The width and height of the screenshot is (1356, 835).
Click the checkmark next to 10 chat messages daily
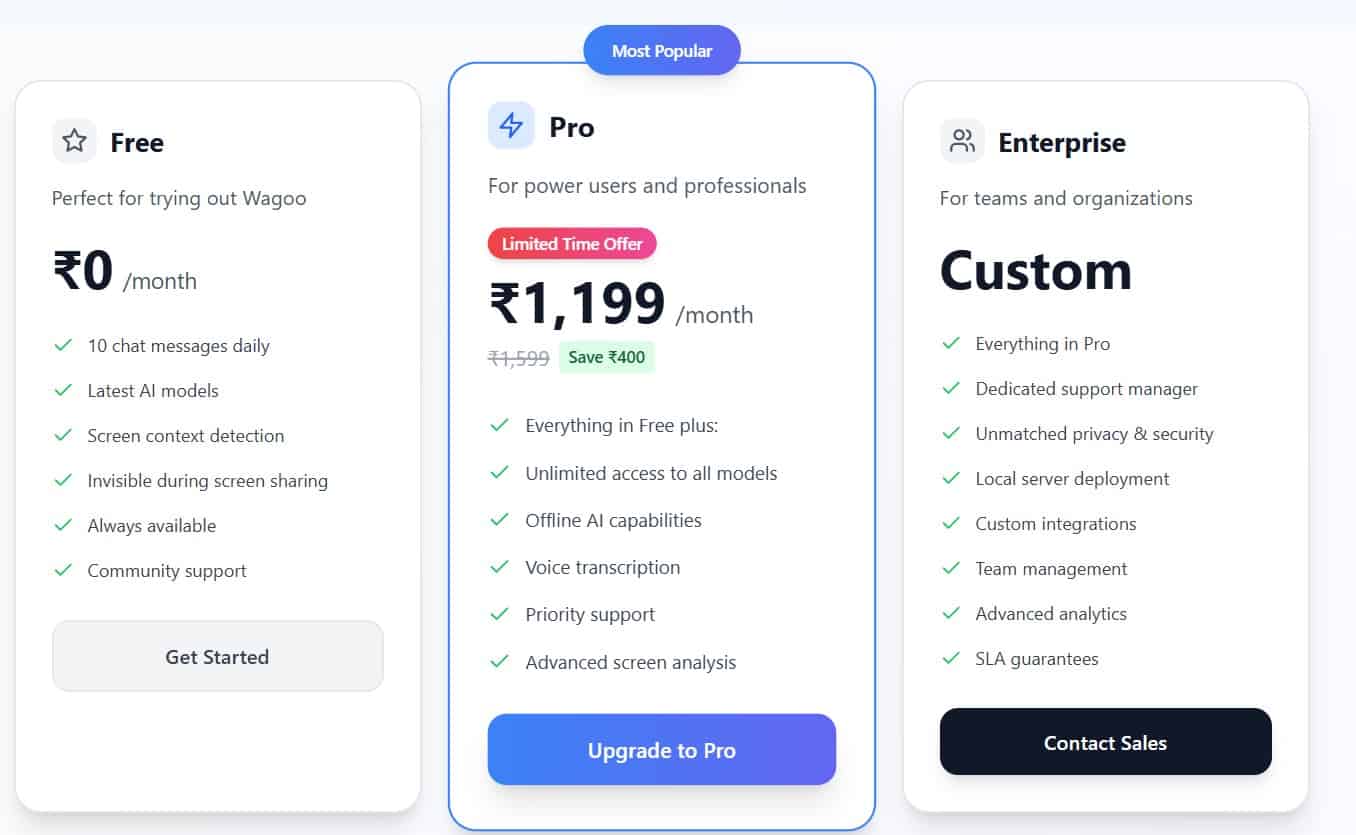pyautogui.click(x=62, y=345)
